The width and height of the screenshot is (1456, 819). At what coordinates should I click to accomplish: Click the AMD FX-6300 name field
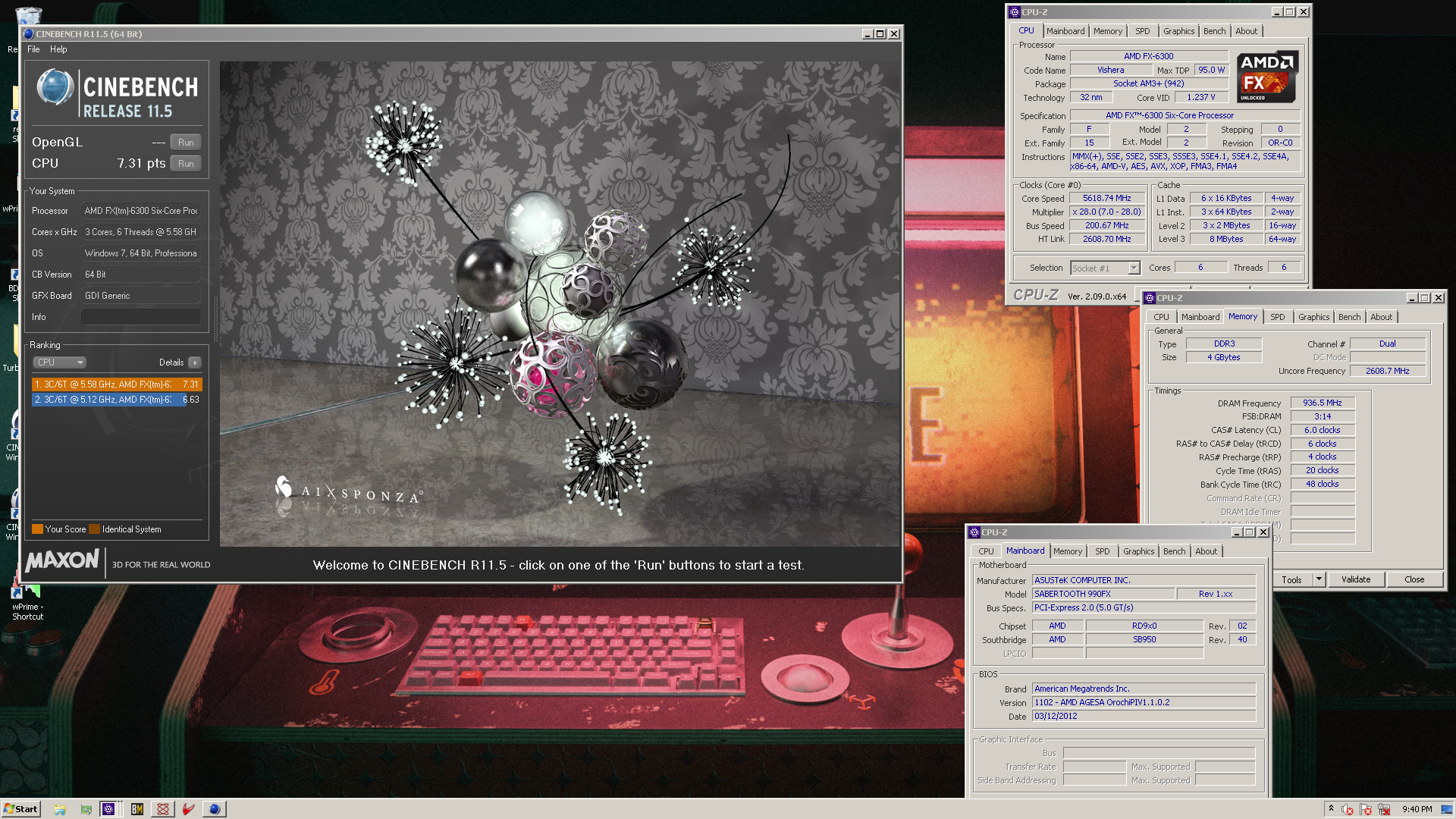pos(1148,56)
